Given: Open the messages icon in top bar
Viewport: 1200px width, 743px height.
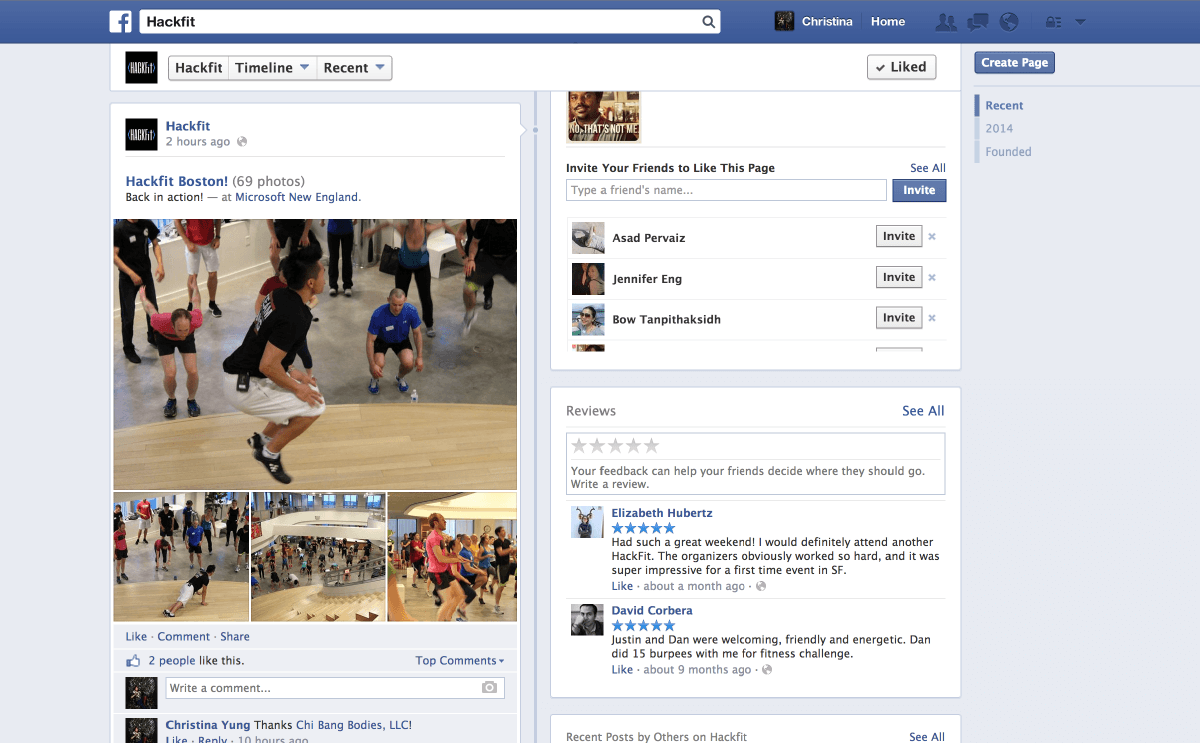Looking at the screenshot, I should coord(978,22).
